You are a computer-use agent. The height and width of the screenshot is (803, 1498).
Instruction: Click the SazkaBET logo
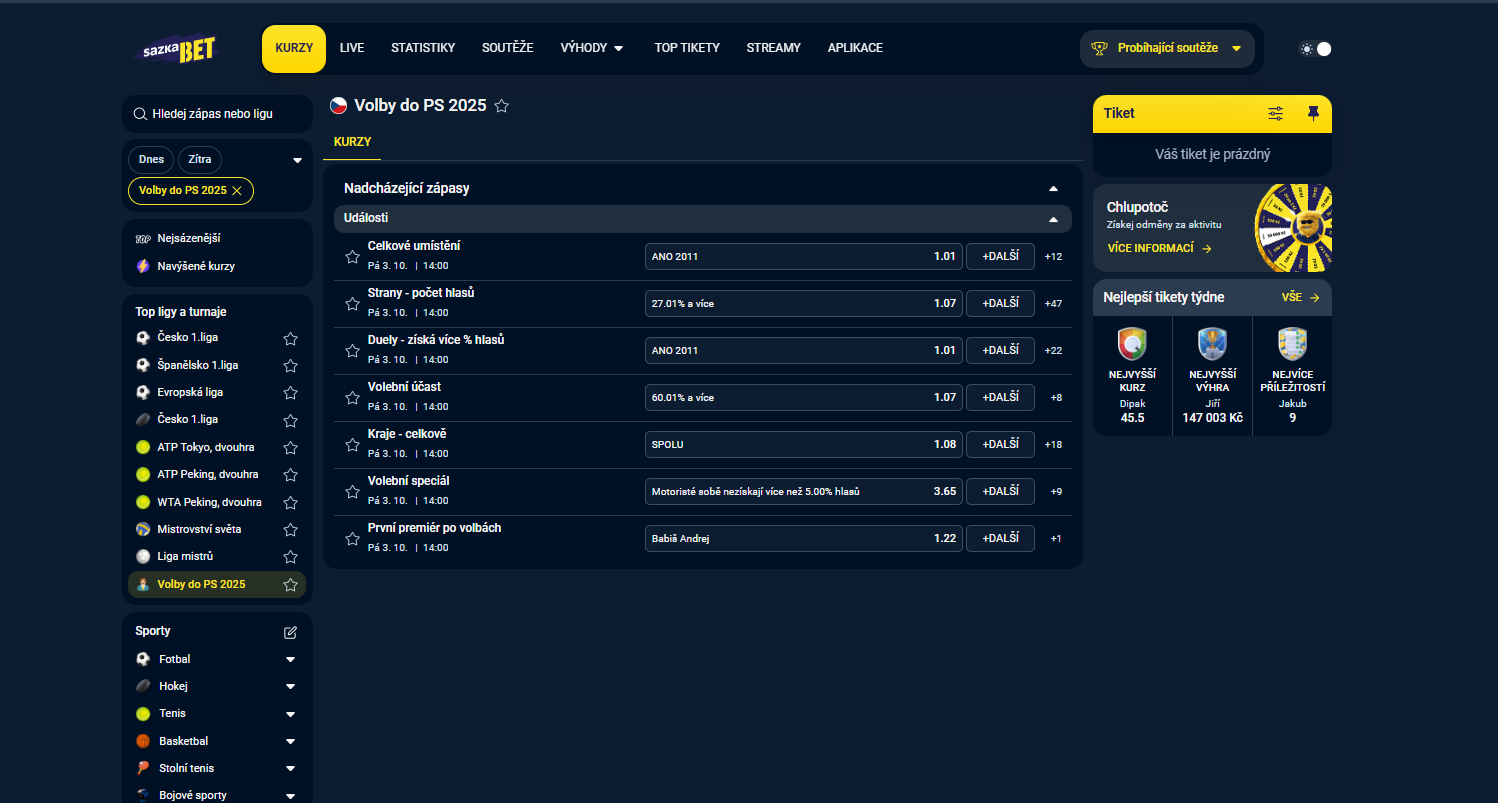(x=175, y=49)
